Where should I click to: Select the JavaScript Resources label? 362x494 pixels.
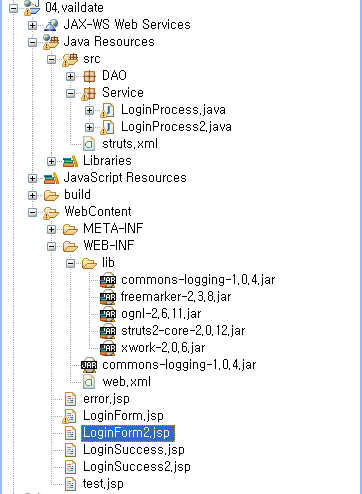[x=125, y=178]
